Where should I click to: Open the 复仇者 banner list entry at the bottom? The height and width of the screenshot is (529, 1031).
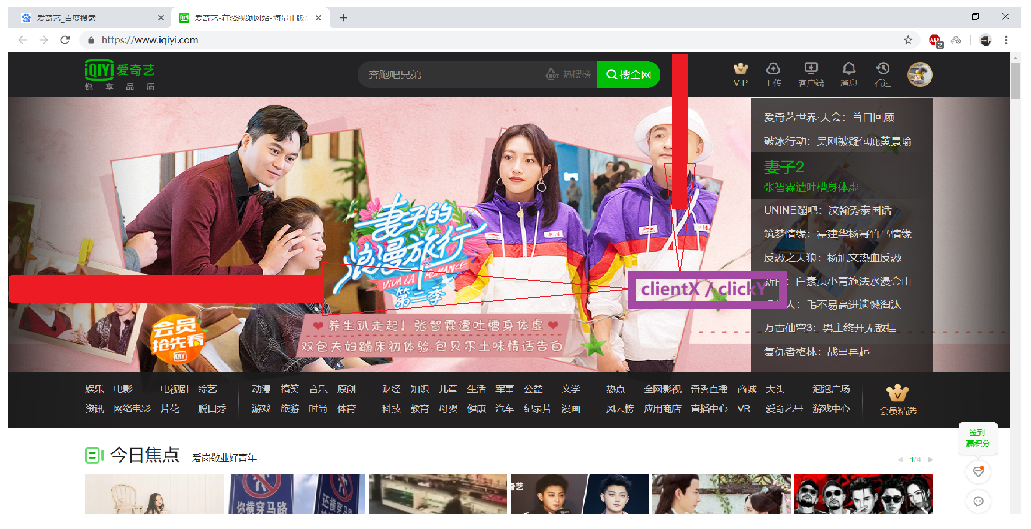pos(816,352)
